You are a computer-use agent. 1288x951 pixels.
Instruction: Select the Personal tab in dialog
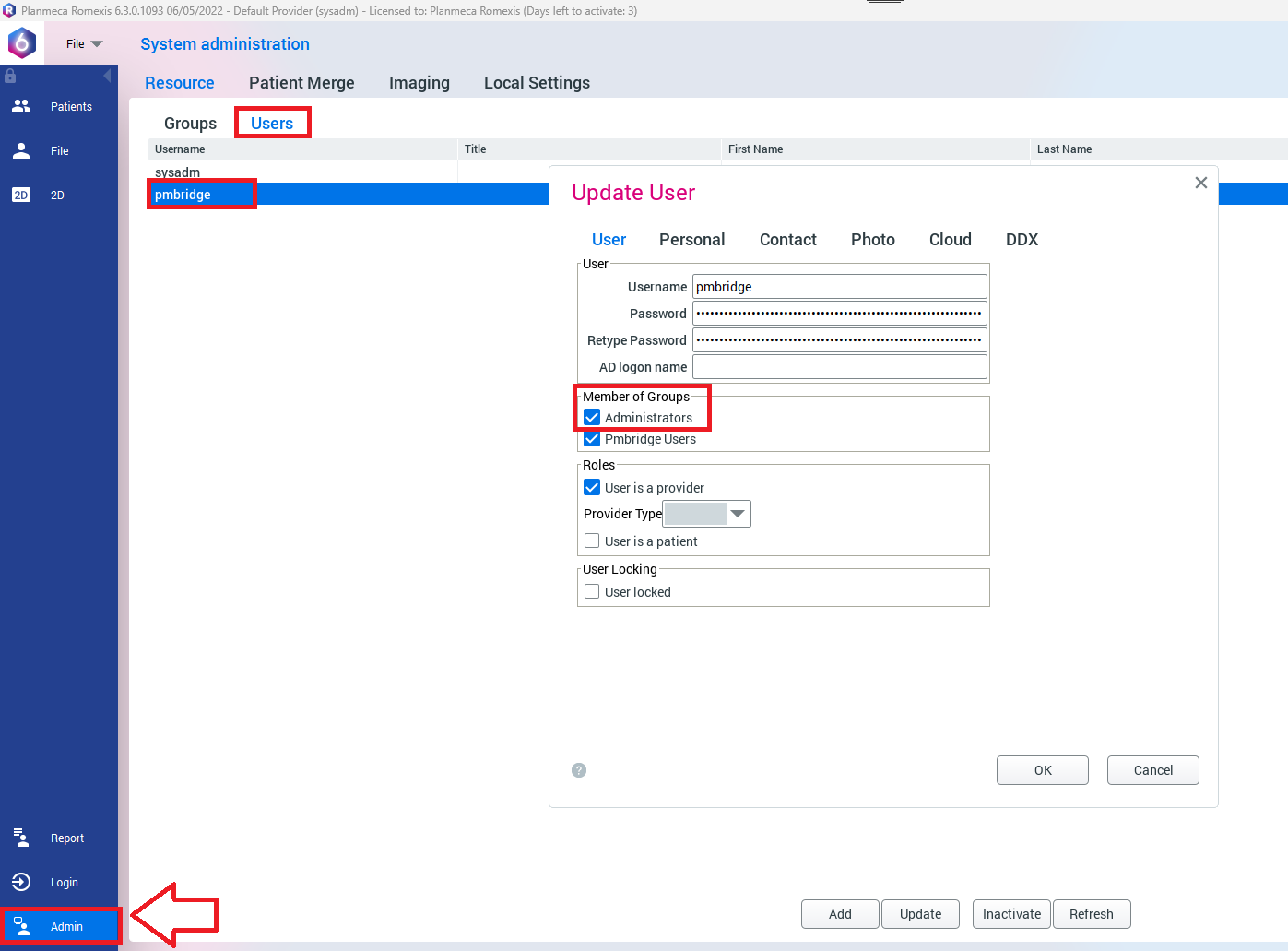tap(691, 240)
